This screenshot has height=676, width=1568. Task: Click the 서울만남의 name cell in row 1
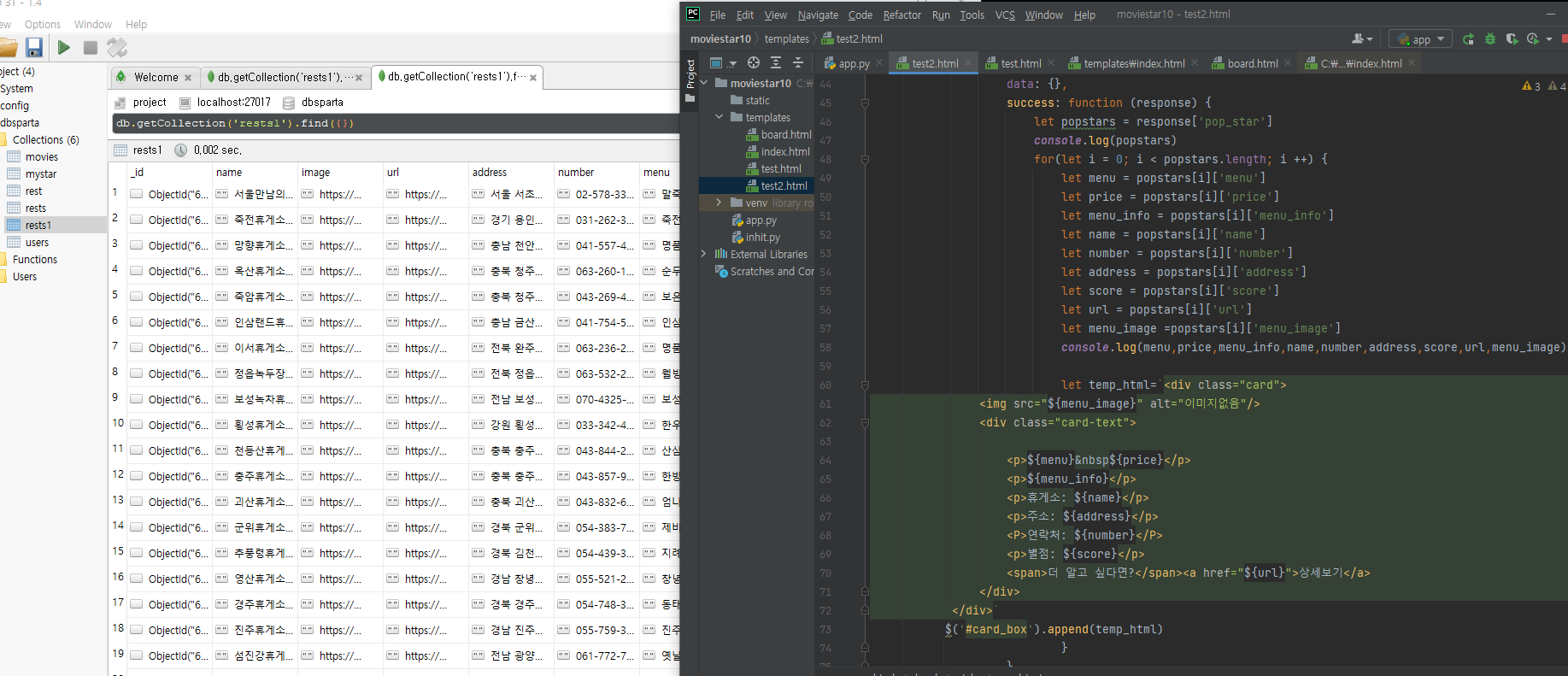pos(255,194)
